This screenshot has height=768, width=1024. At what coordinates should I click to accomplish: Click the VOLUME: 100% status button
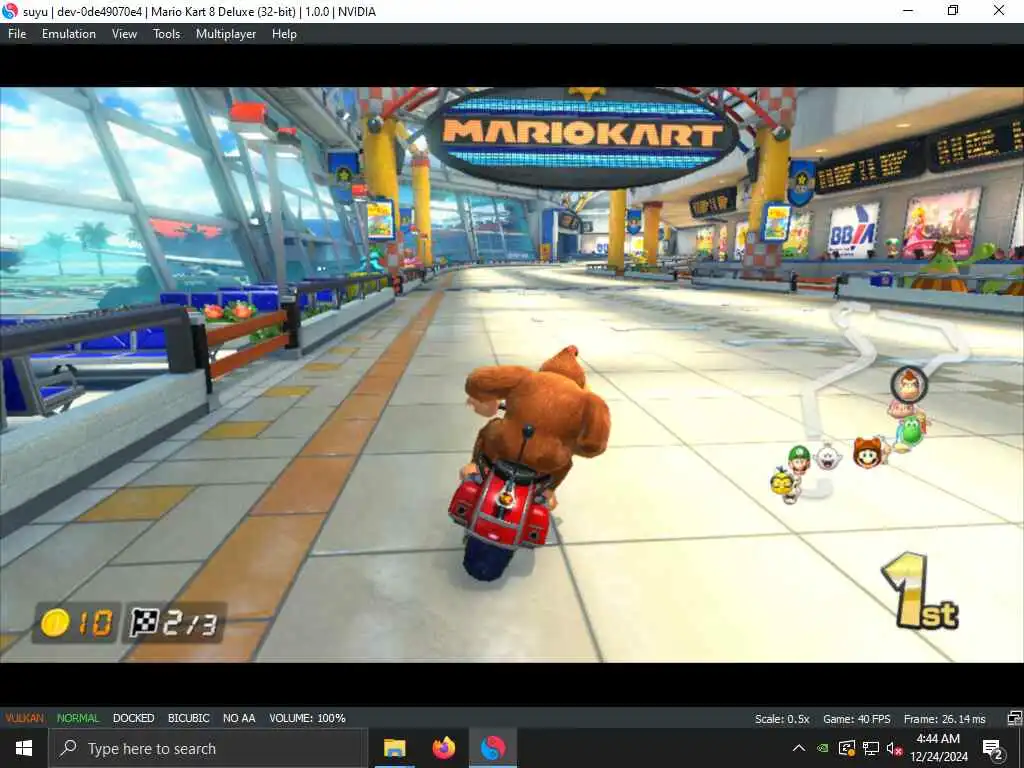[x=307, y=718]
